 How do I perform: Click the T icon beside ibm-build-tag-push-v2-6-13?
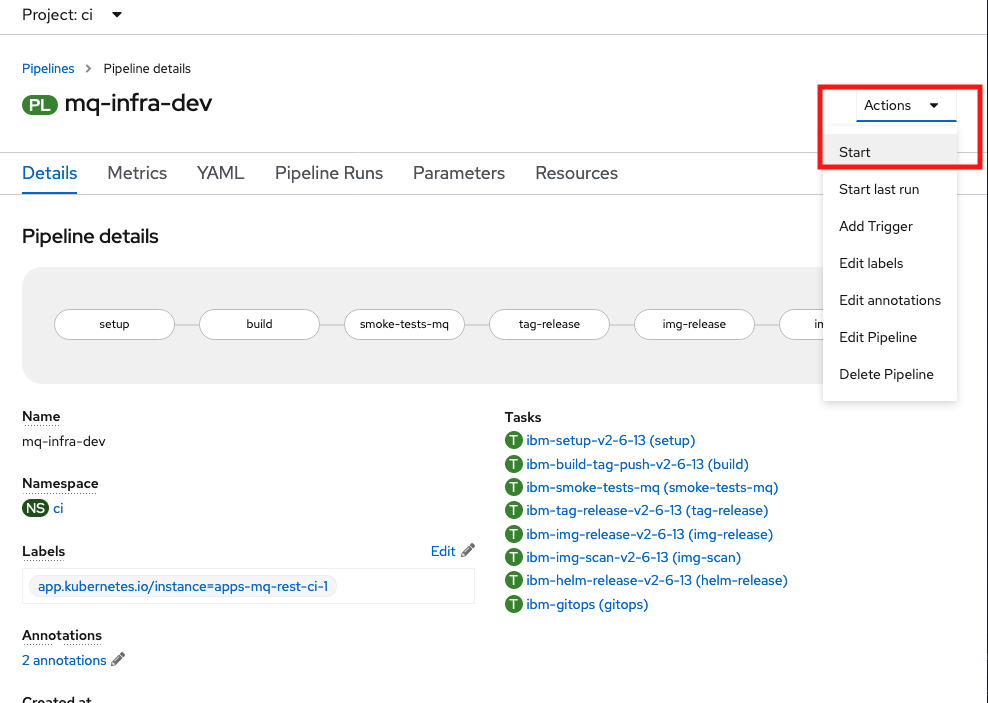(x=514, y=464)
